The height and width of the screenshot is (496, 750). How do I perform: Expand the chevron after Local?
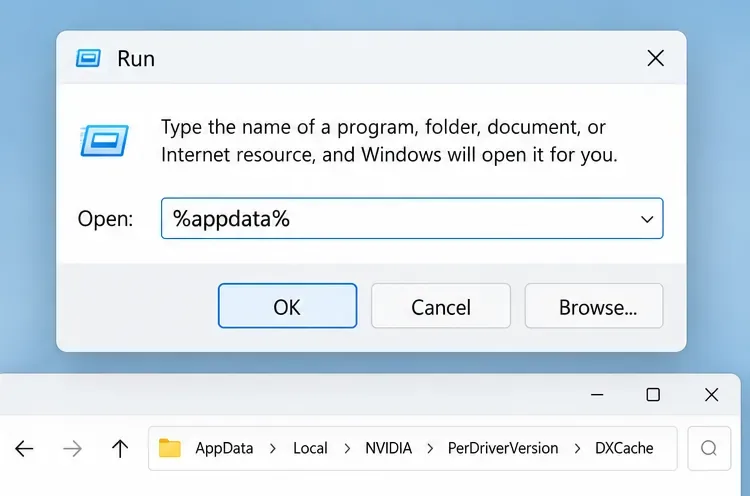click(x=347, y=449)
